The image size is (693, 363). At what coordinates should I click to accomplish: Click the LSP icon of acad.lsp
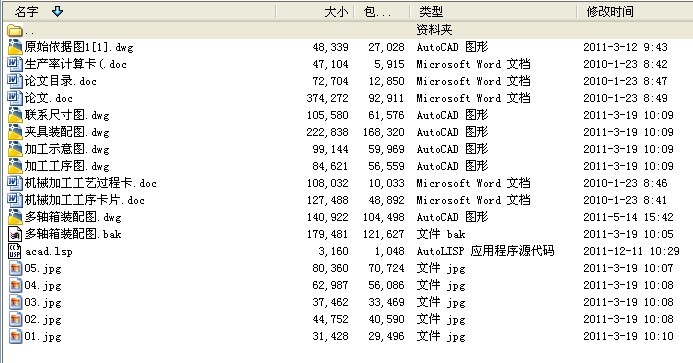(x=15, y=251)
